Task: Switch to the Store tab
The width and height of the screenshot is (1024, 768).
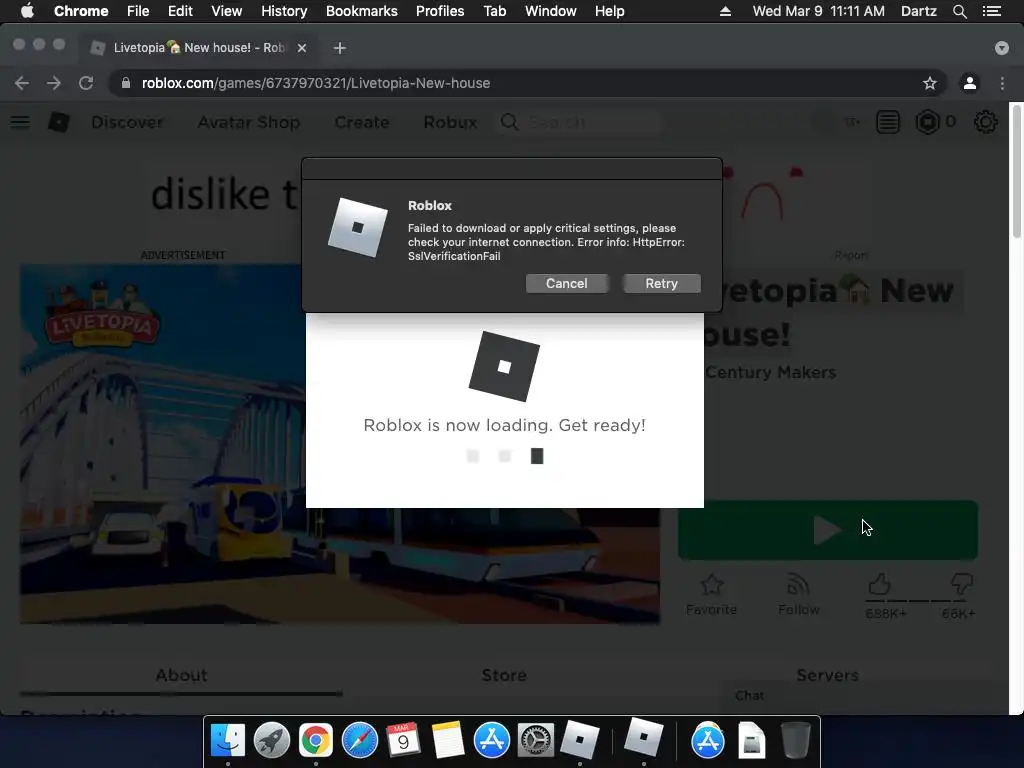Action: tap(504, 675)
